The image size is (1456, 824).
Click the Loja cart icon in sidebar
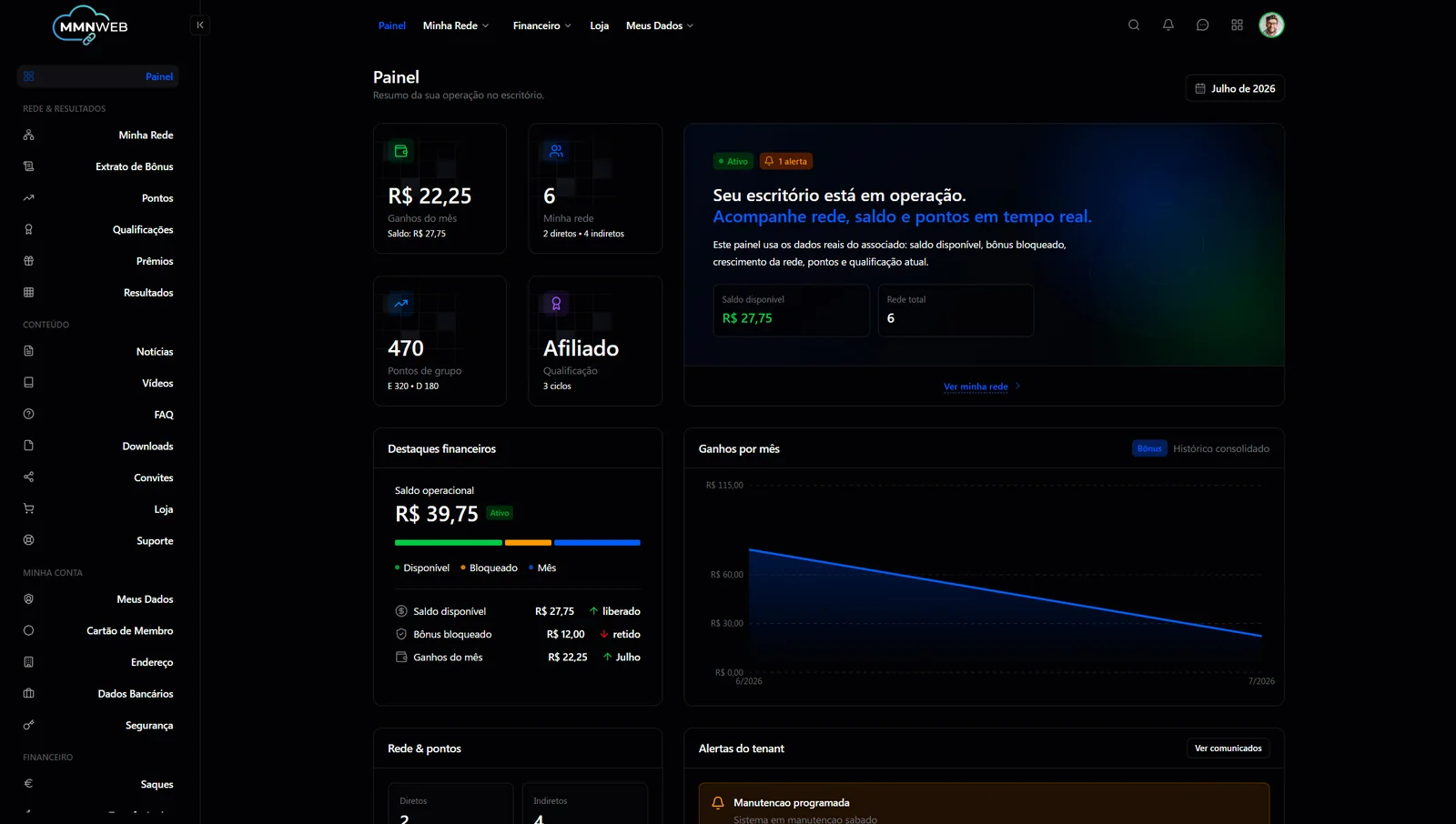pos(29,508)
